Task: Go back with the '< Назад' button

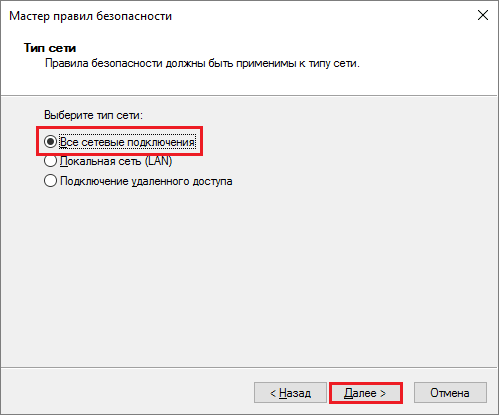Action: pyautogui.click(x=290, y=393)
